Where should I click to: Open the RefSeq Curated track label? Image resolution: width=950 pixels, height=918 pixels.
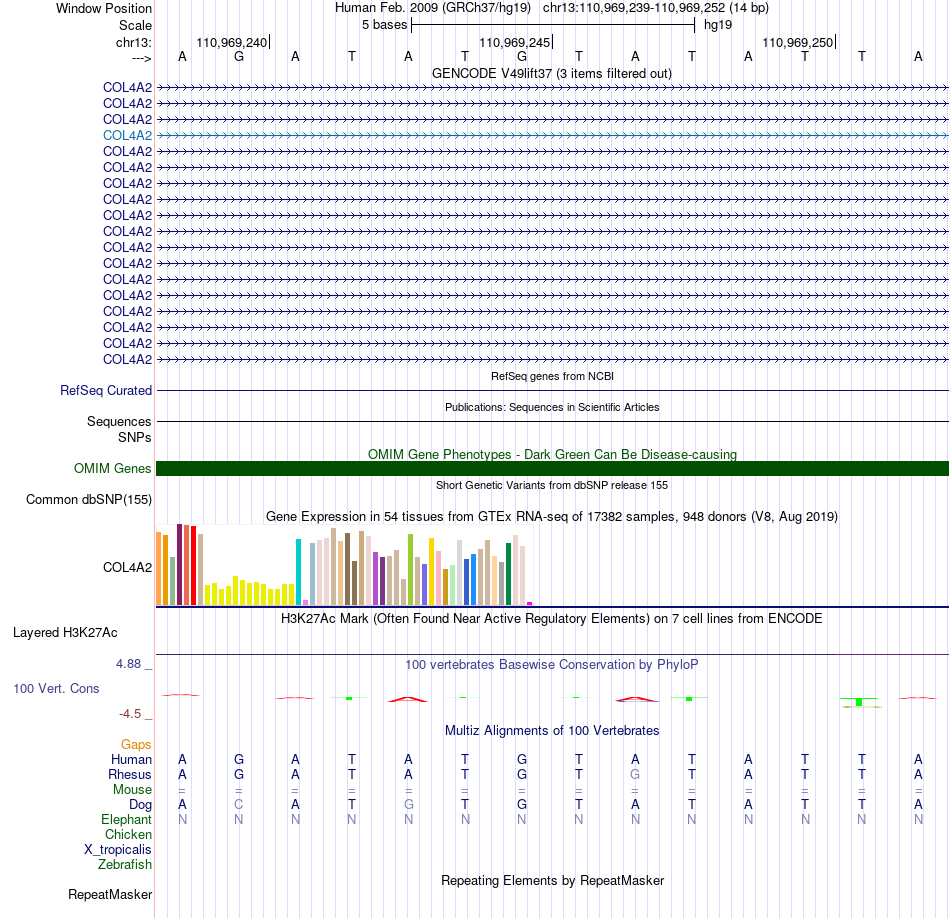pos(105,390)
